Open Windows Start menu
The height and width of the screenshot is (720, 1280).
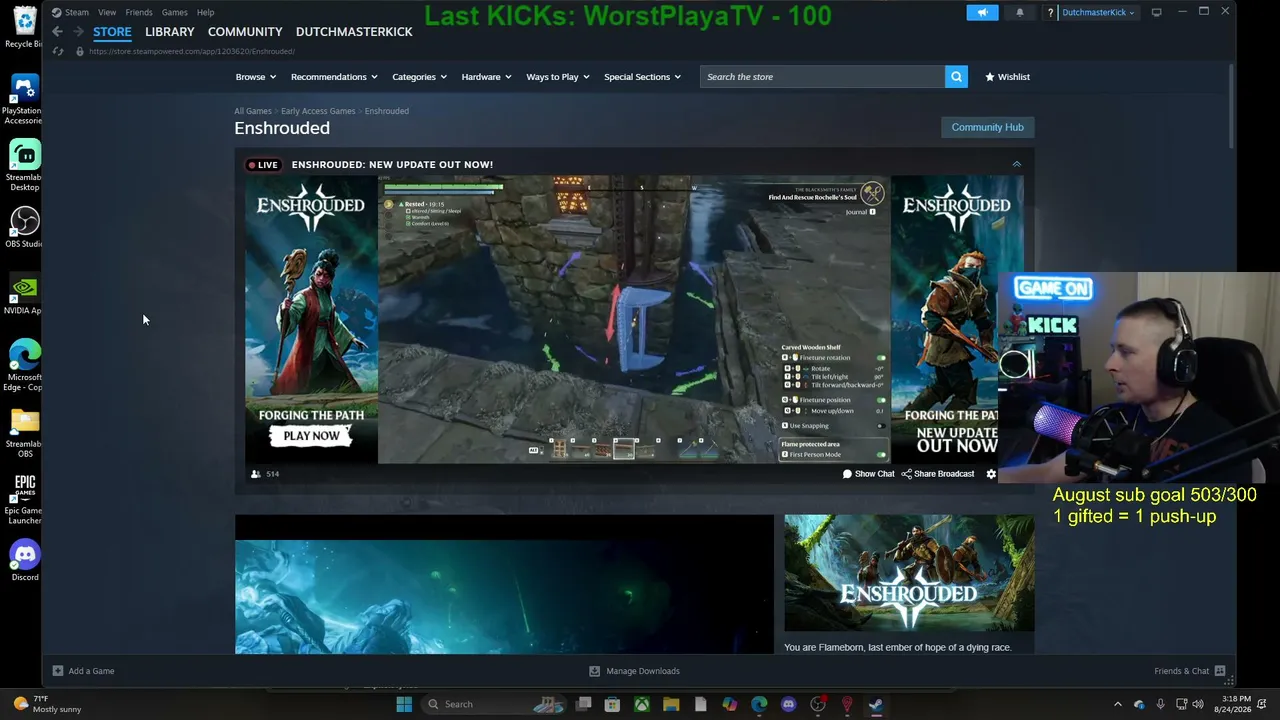tap(404, 704)
